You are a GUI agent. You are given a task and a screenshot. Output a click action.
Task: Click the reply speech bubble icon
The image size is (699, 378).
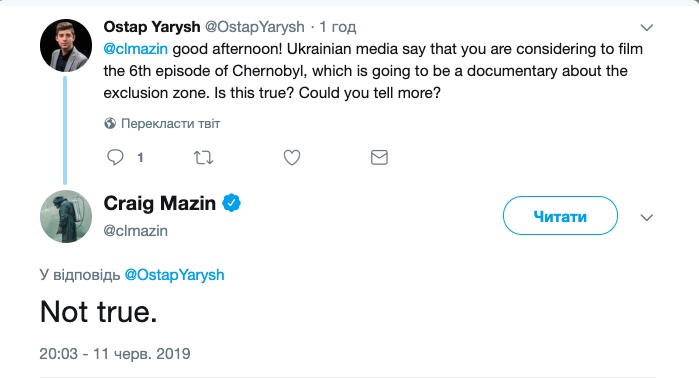(115, 157)
